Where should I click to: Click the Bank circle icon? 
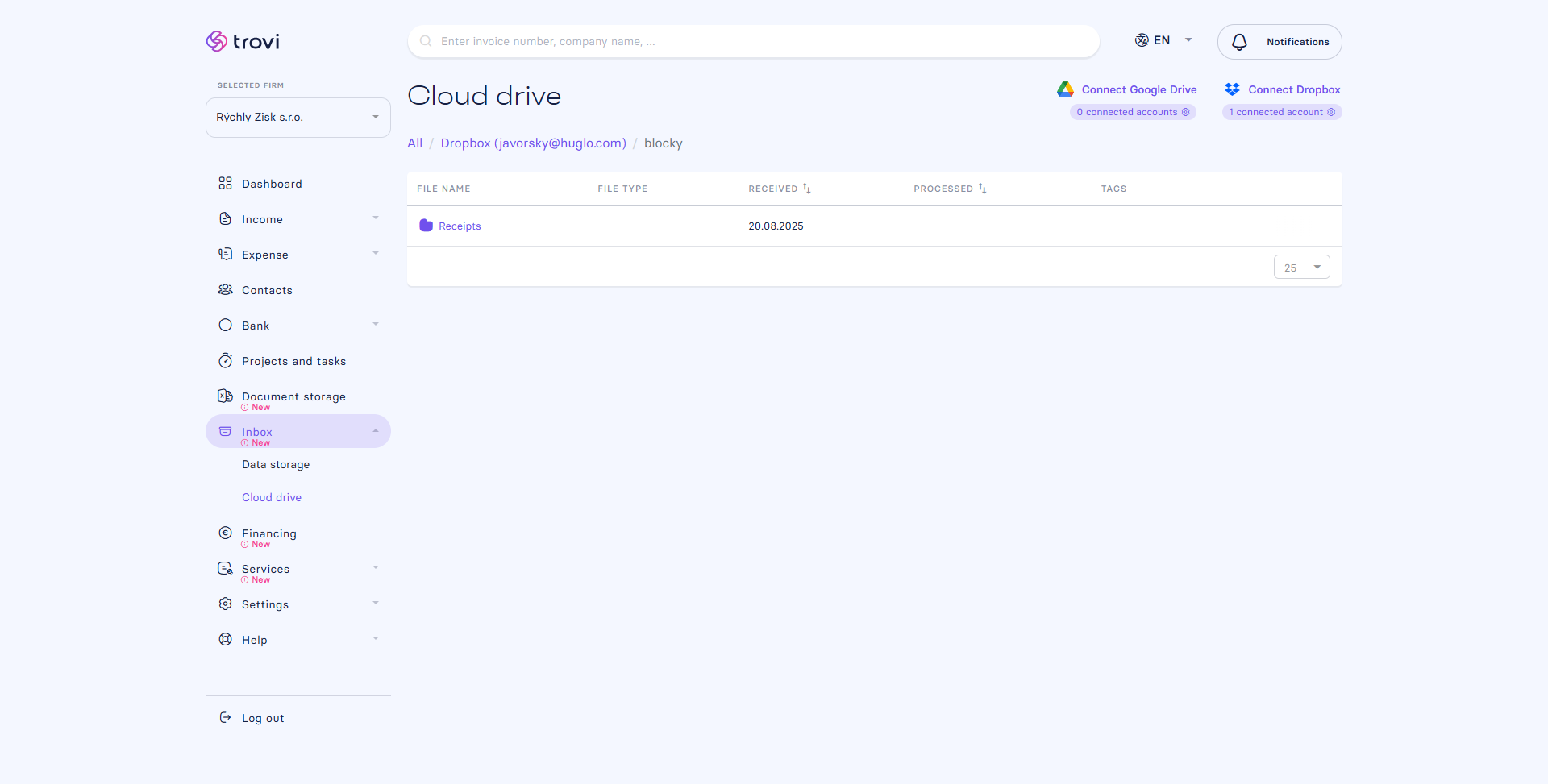pyautogui.click(x=225, y=326)
